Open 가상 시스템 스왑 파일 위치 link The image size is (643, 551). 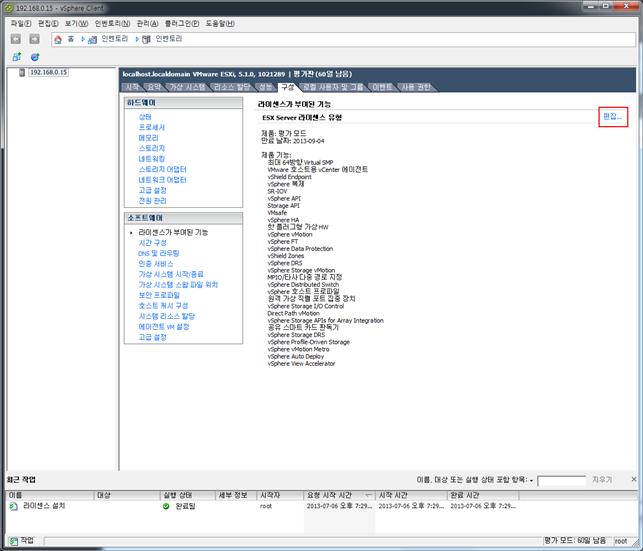pos(178,285)
